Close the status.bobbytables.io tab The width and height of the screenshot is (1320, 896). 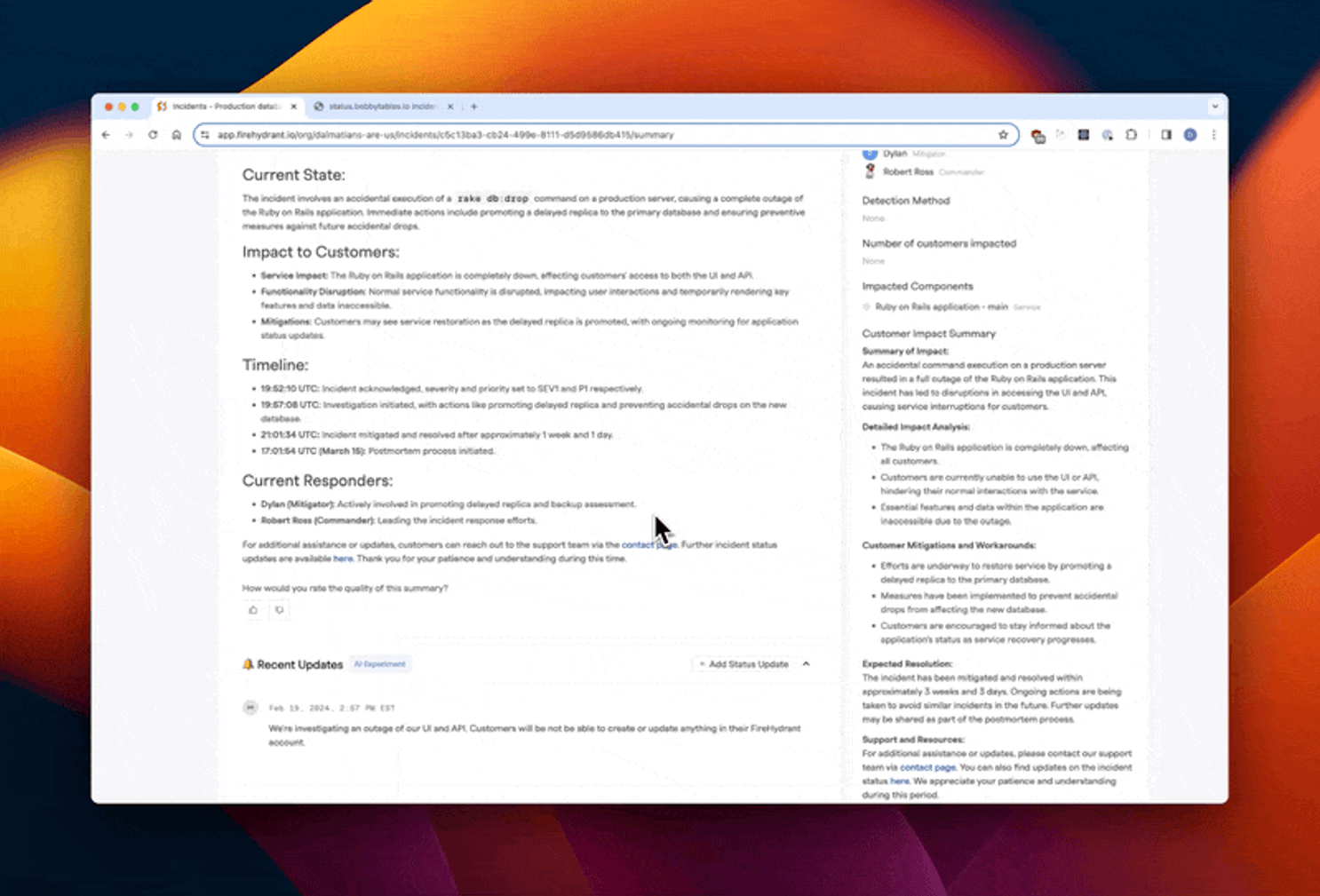click(x=450, y=107)
